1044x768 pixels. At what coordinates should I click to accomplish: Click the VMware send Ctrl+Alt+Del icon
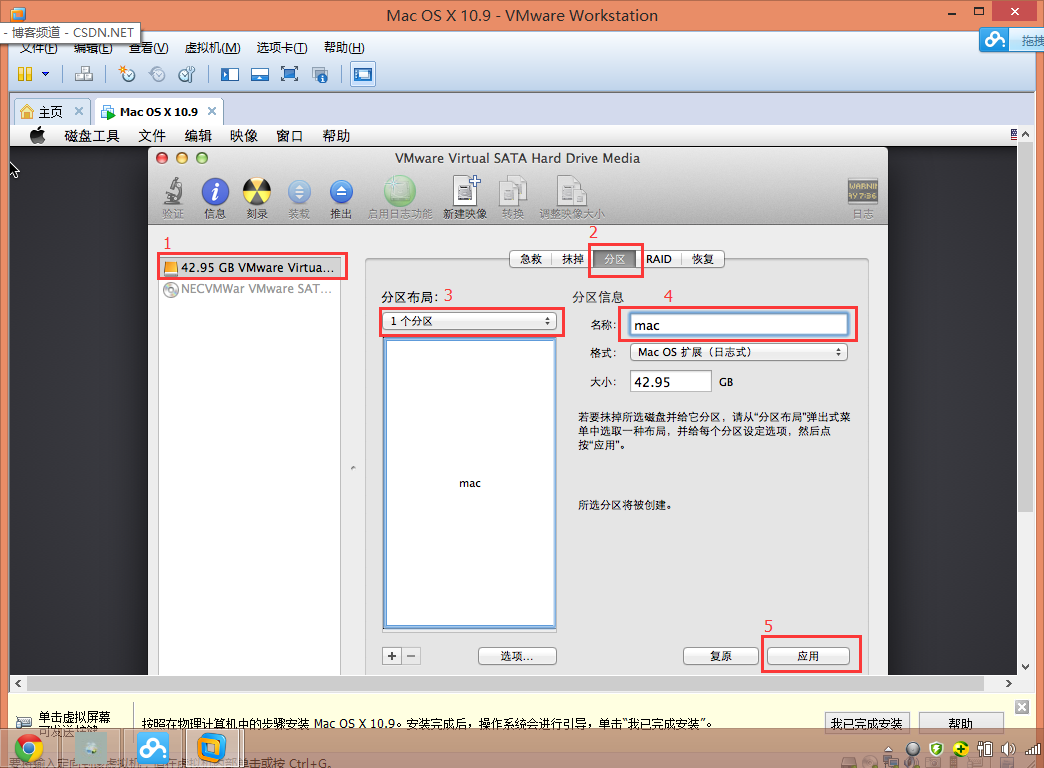84,74
